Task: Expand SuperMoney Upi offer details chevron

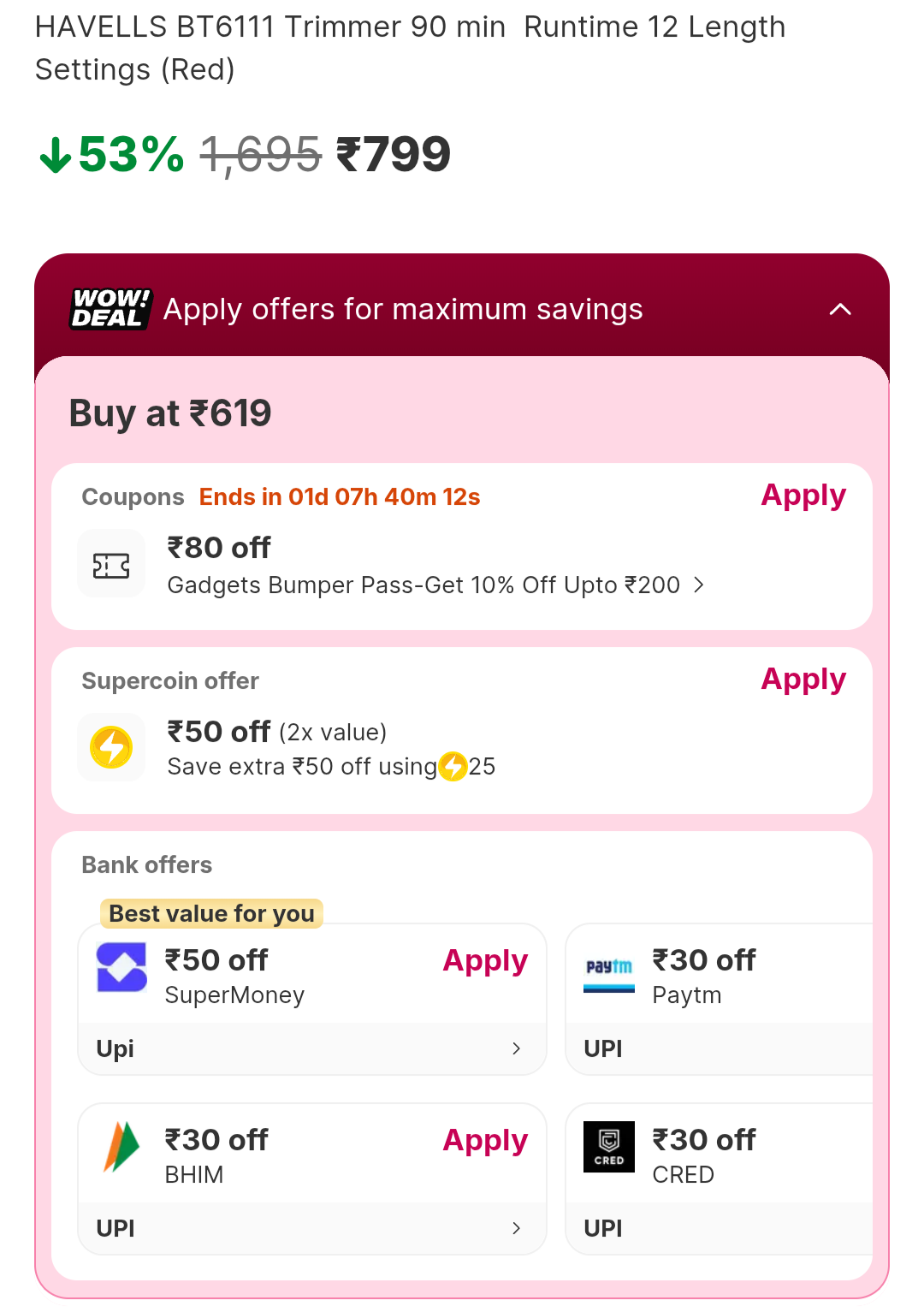Action: point(516,1048)
